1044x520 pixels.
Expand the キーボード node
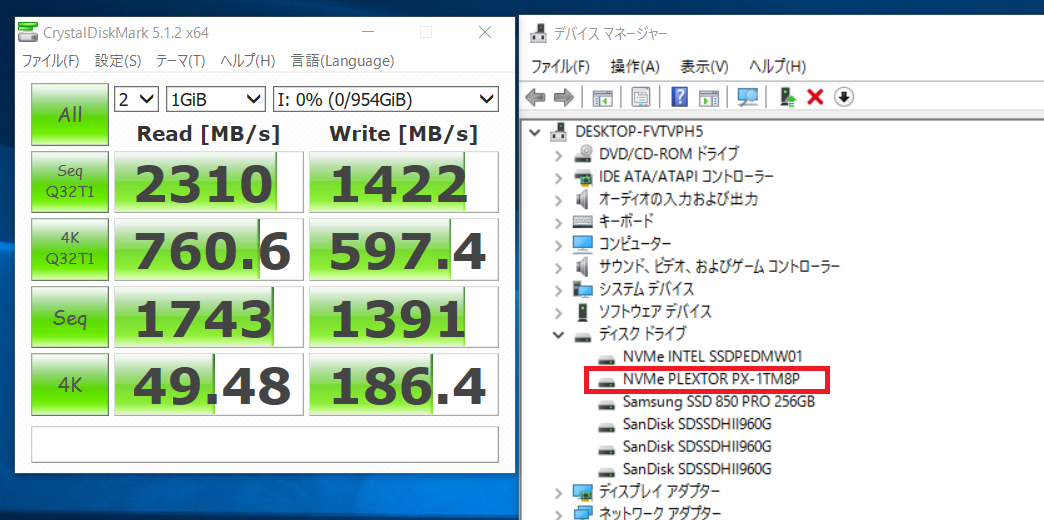(558, 222)
